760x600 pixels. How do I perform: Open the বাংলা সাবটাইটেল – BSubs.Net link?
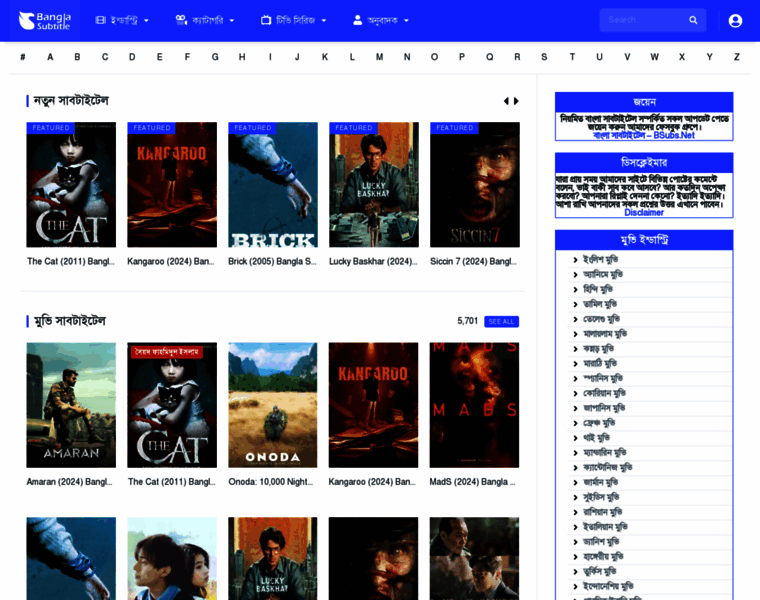pos(644,136)
